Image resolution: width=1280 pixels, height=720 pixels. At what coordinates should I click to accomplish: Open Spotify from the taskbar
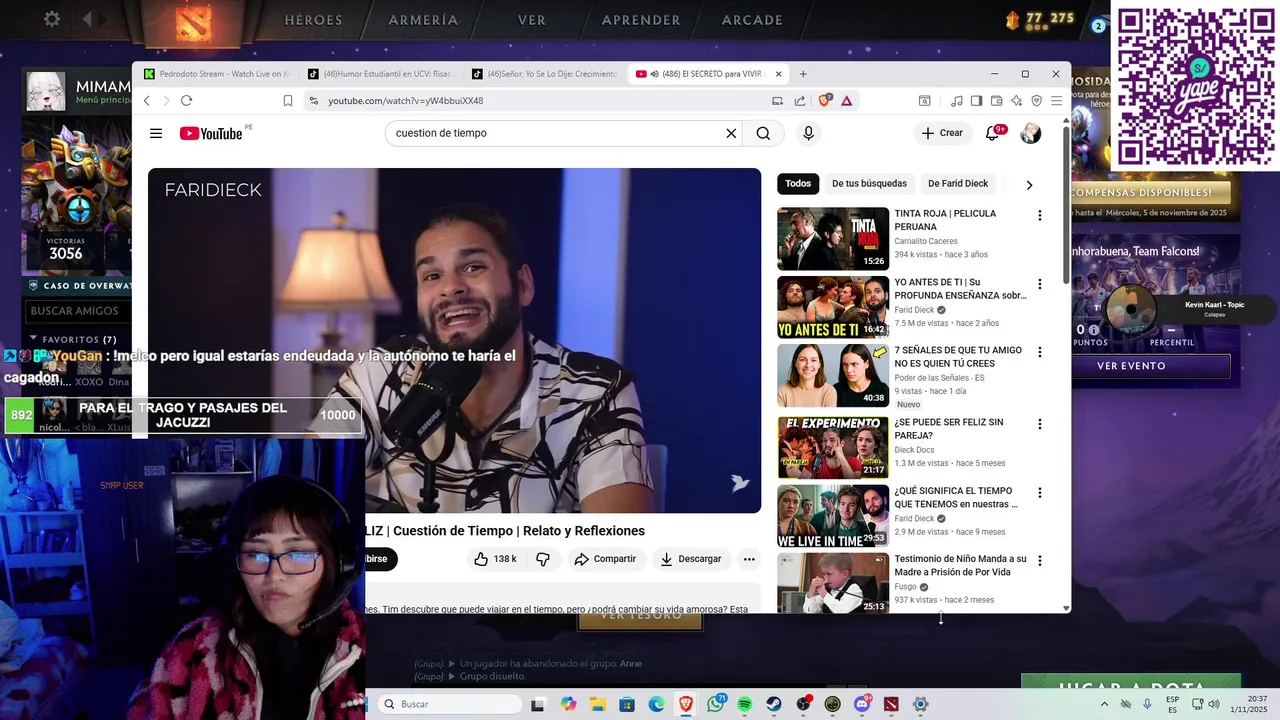[x=745, y=704]
